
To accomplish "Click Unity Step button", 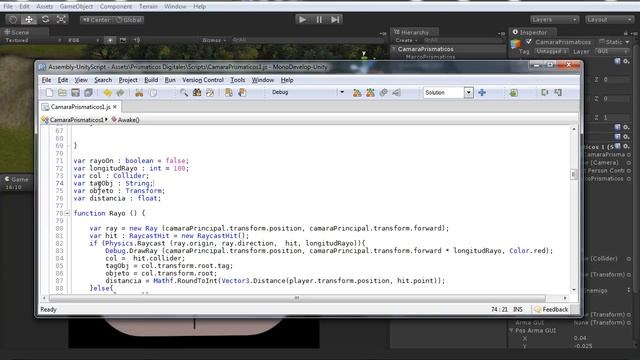I will pyautogui.click(x=335, y=20).
